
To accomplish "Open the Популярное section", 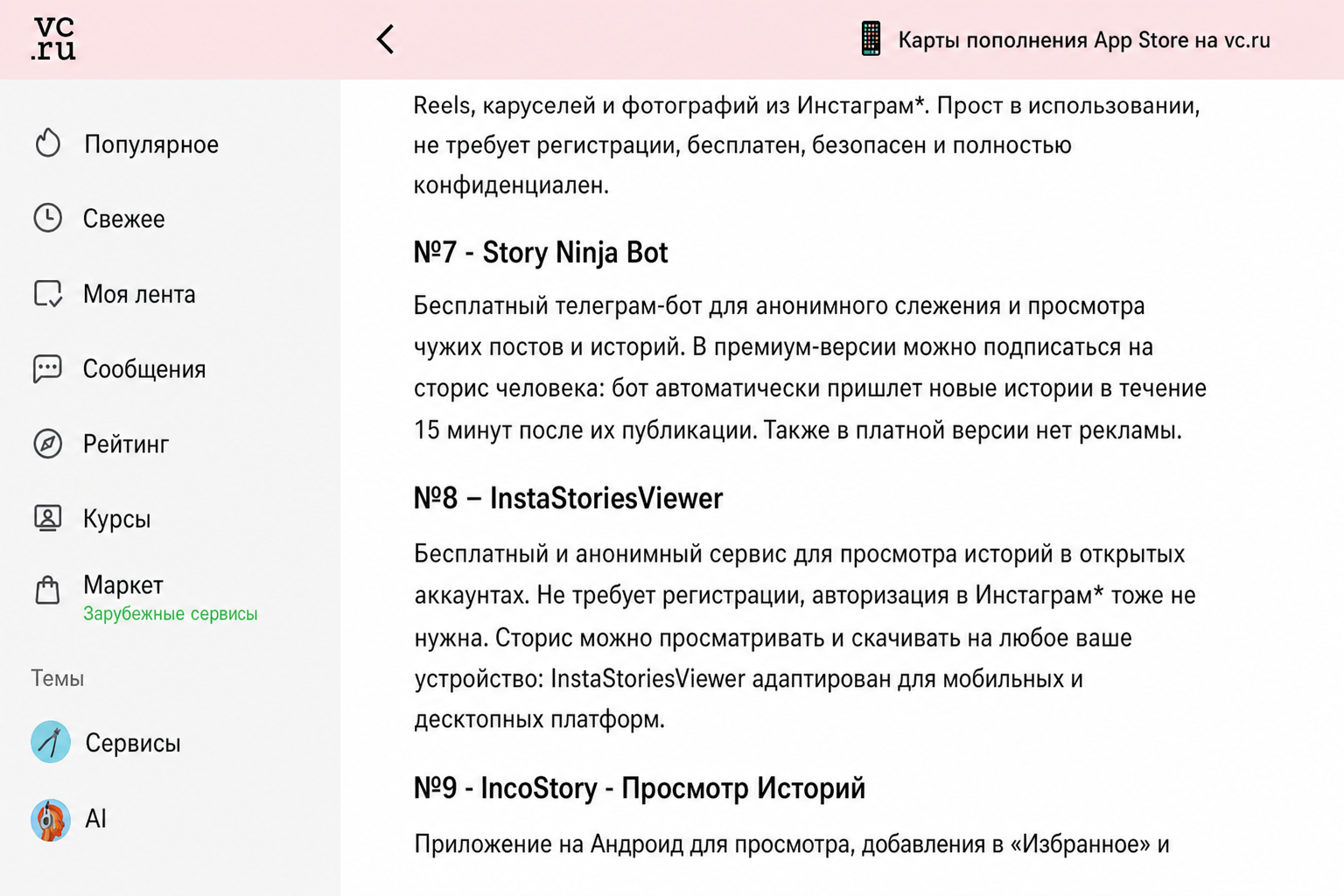I will coord(151,144).
